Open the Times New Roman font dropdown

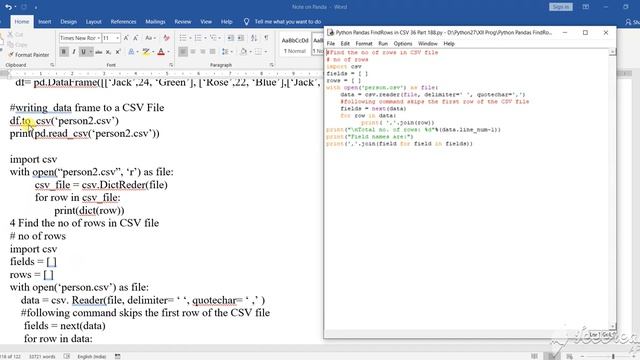click(x=98, y=38)
